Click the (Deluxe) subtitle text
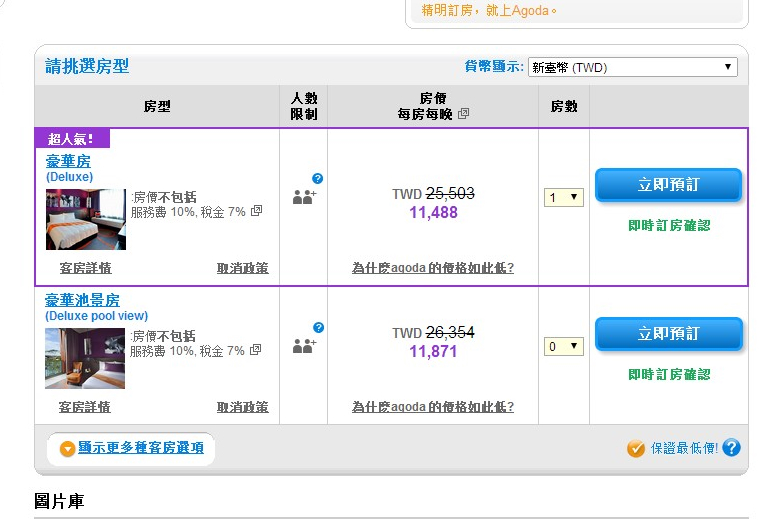 pyautogui.click(x=70, y=177)
